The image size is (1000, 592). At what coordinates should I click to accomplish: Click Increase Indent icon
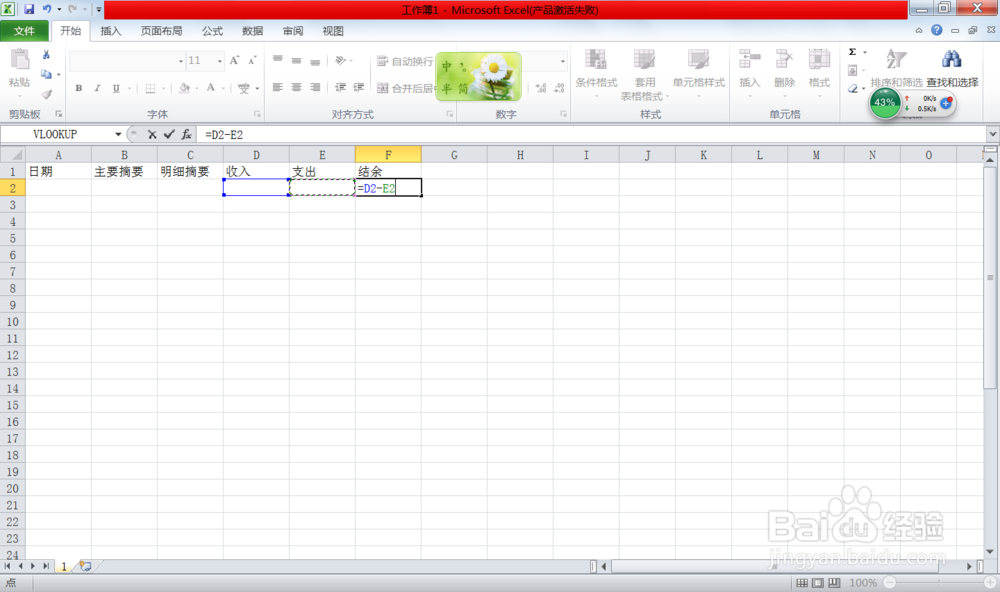pyautogui.click(x=359, y=87)
